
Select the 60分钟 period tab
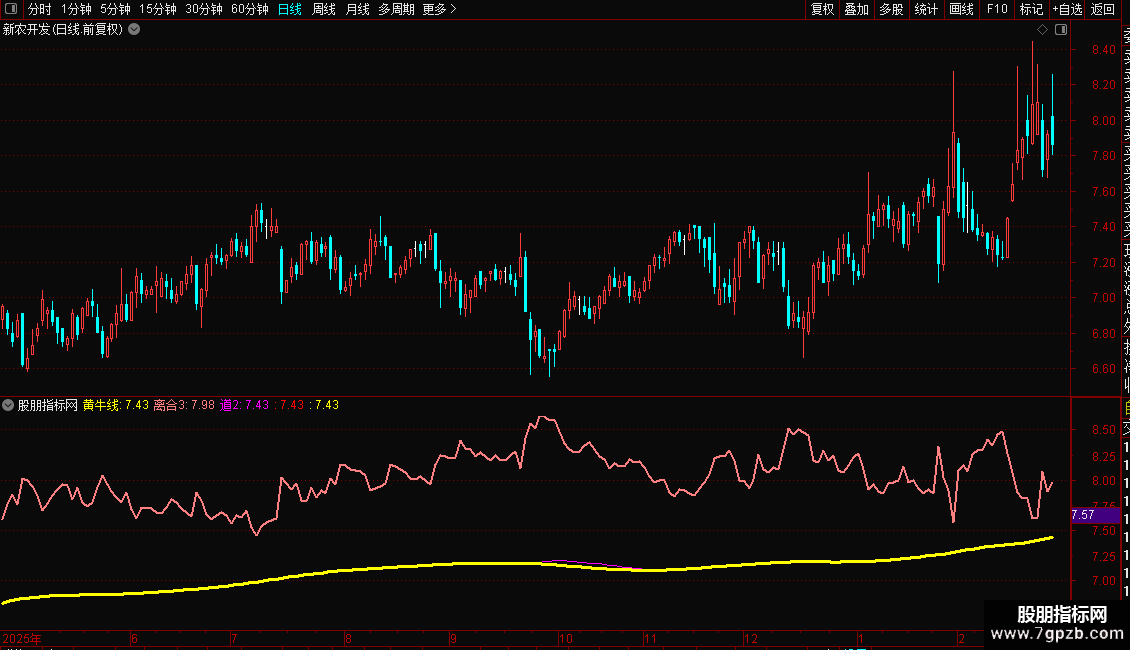tap(249, 9)
